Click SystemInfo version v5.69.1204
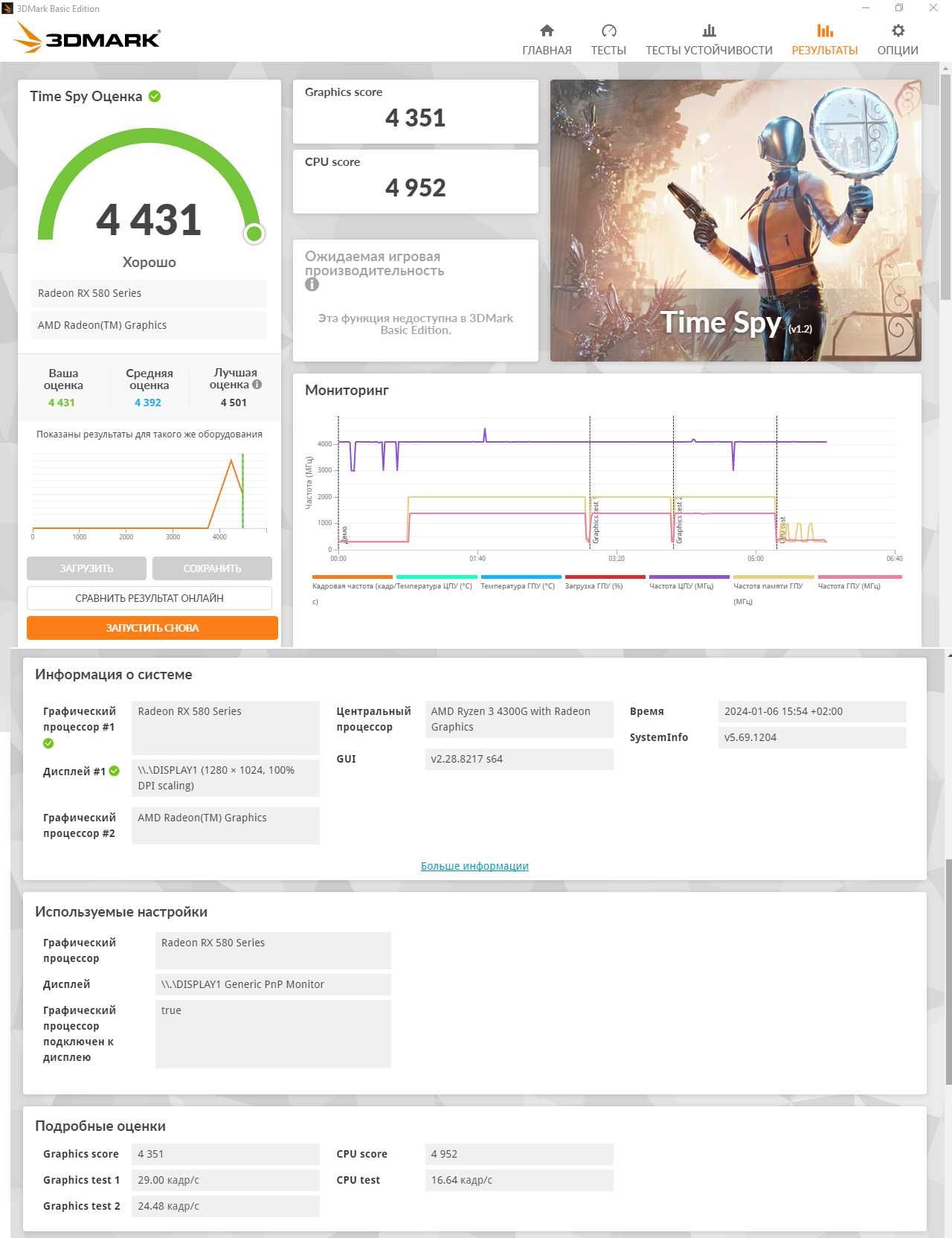Screen dimensions: 952x1238 pos(812,737)
